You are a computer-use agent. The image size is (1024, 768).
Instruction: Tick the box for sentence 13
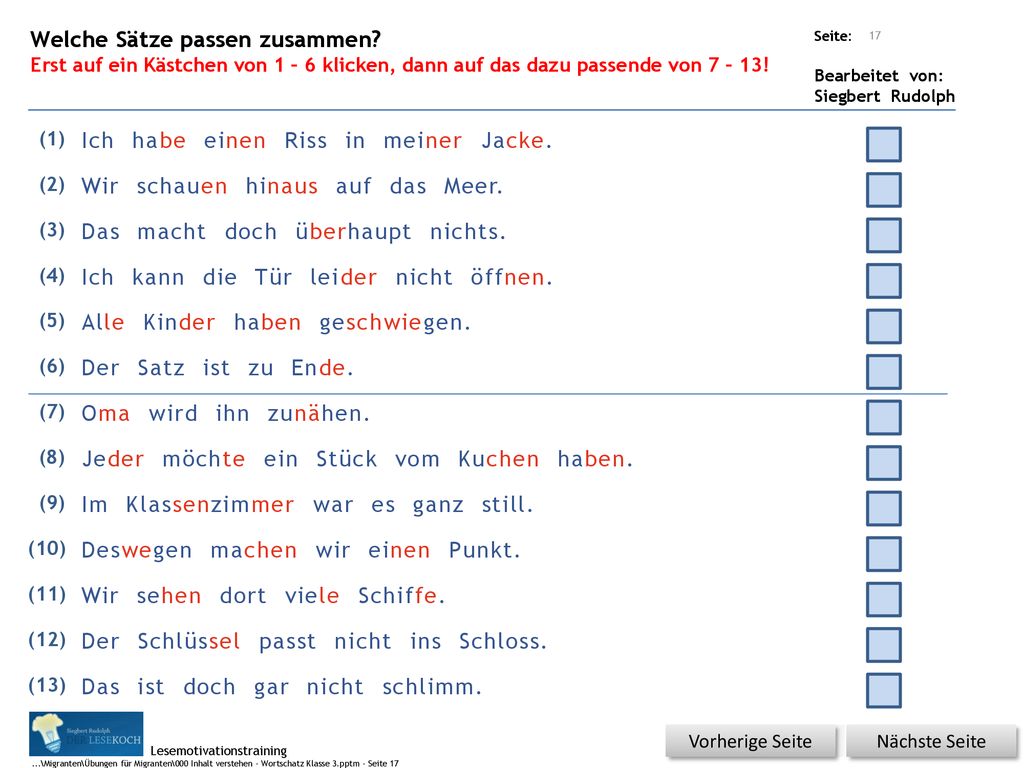coord(884,690)
